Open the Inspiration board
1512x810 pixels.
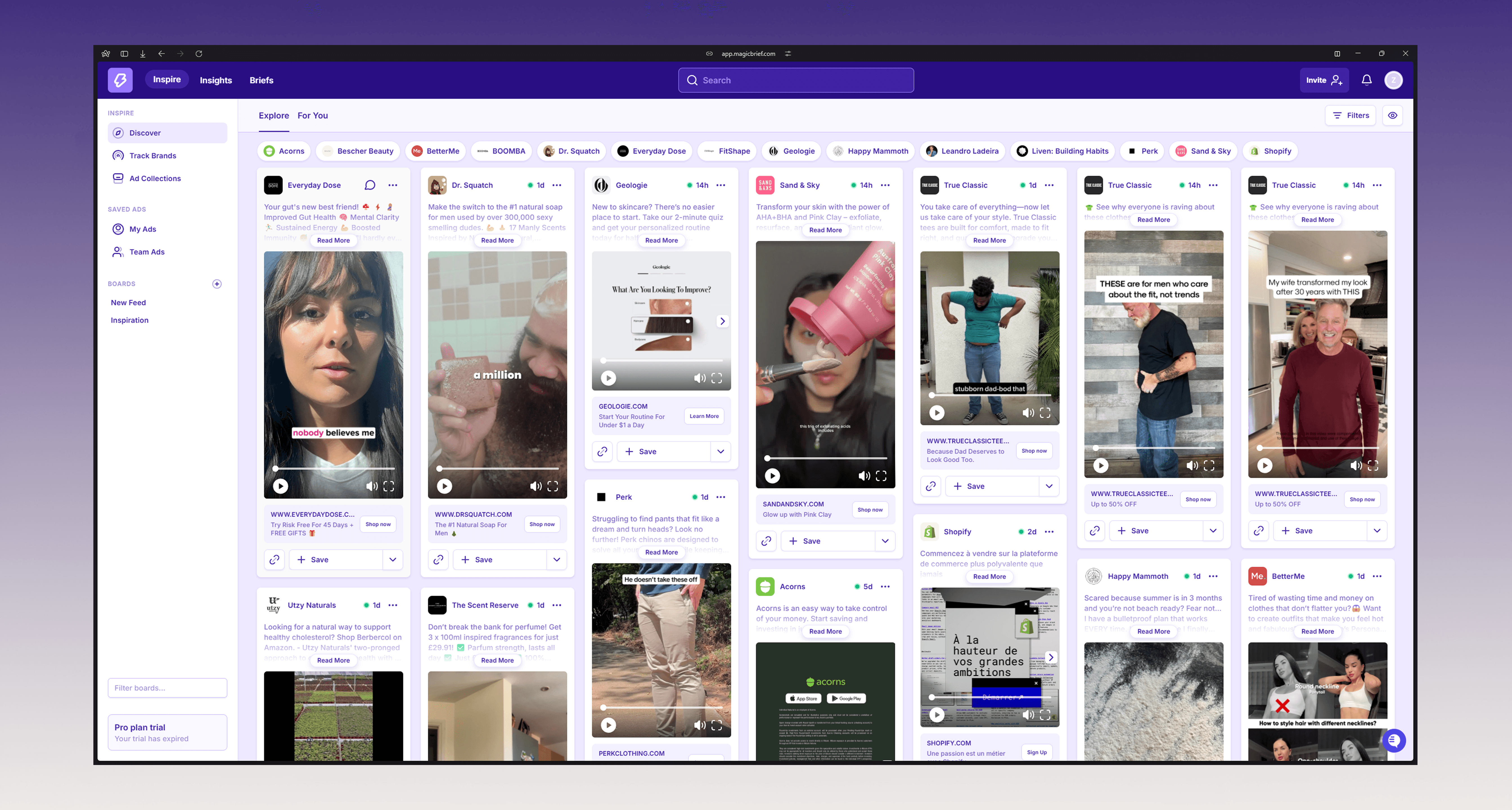[x=130, y=320]
